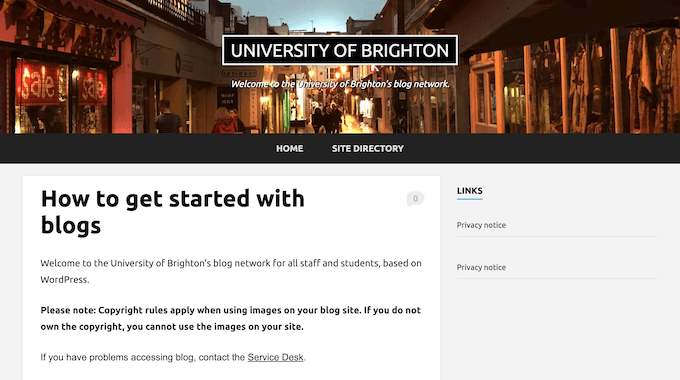Open the Home menu item
The width and height of the screenshot is (680, 380).
click(x=290, y=148)
